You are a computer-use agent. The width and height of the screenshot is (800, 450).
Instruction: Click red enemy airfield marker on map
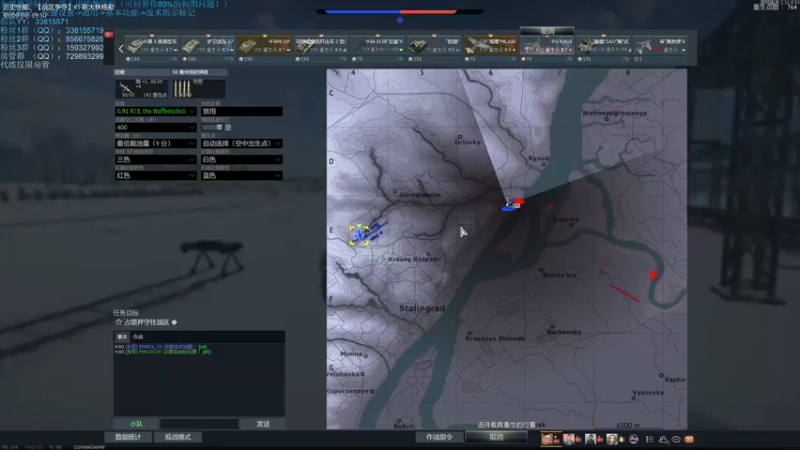point(654,276)
